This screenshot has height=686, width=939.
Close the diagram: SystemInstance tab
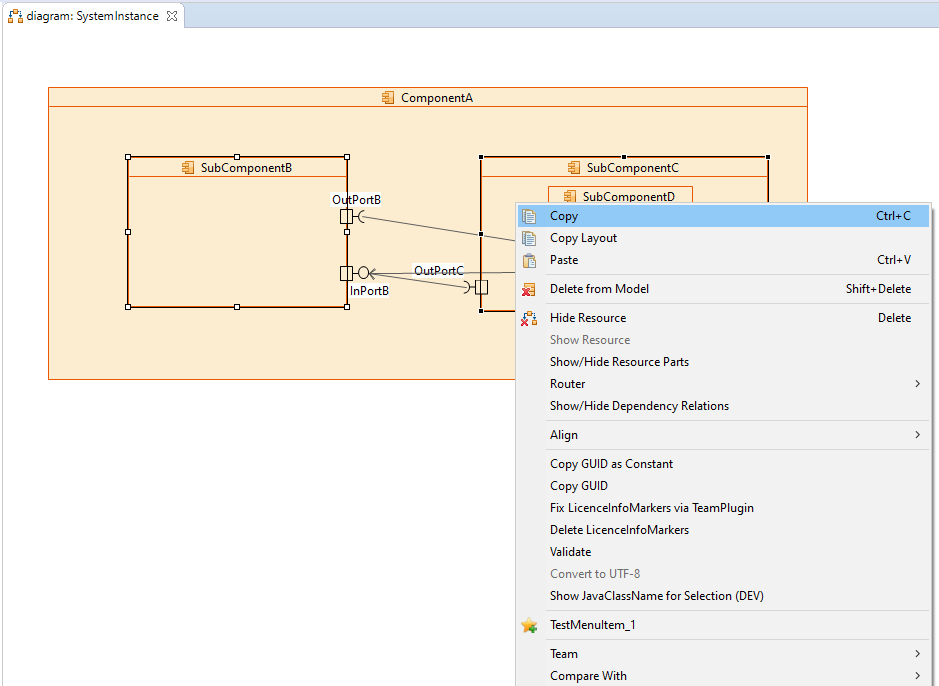(x=172, y=16)
